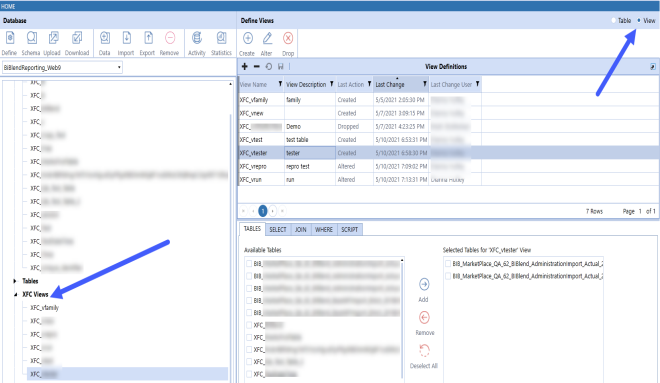Click the tree scrollbar up arrow
This screenshot has height=383, width=660.
[230, 84]
